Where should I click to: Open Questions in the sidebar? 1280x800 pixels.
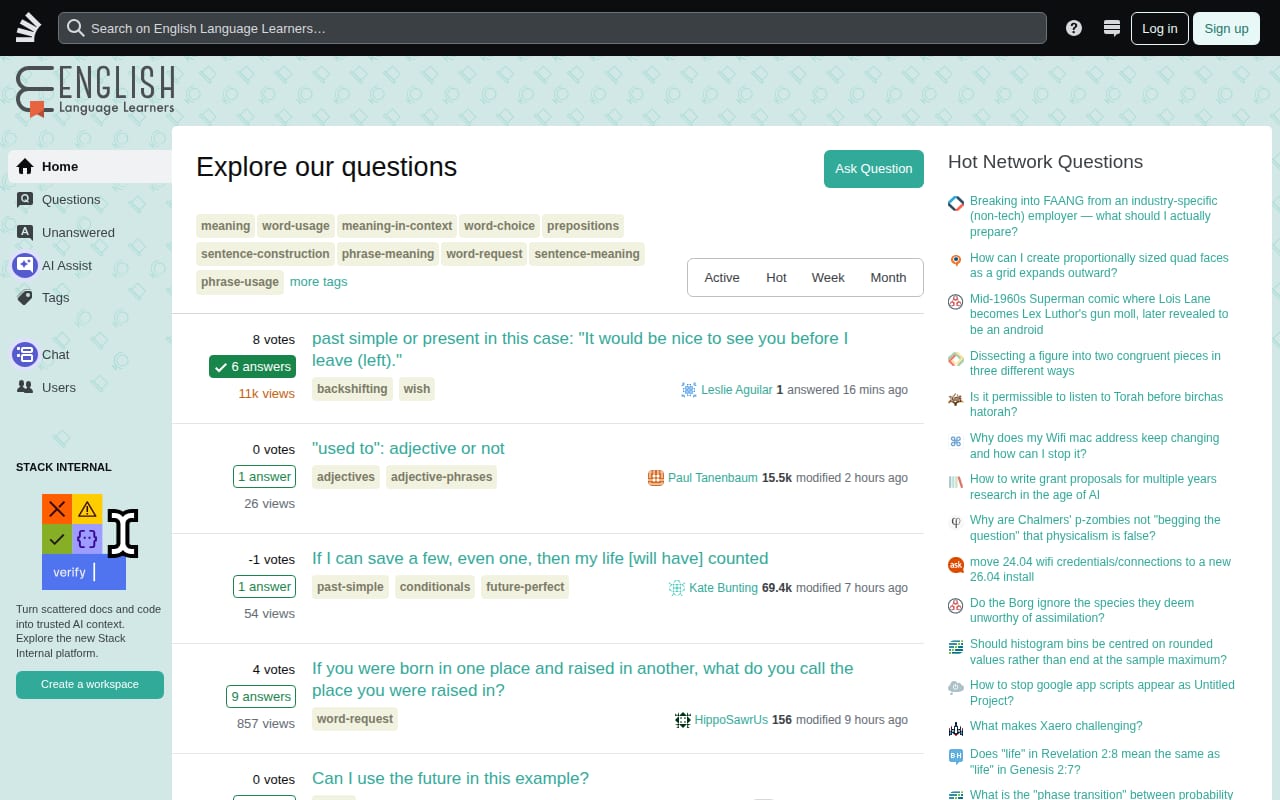click(90, 200)
